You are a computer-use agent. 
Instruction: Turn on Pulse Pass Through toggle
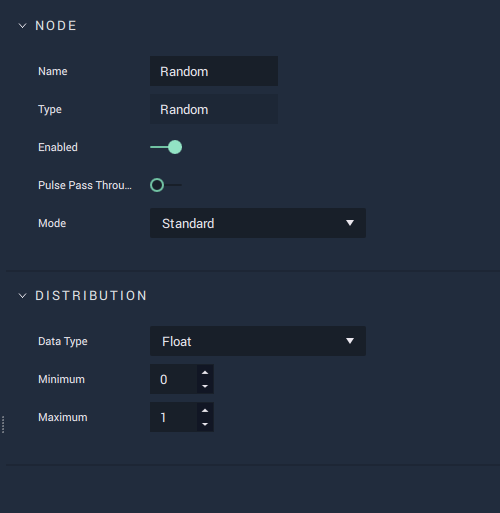point(166,185)
